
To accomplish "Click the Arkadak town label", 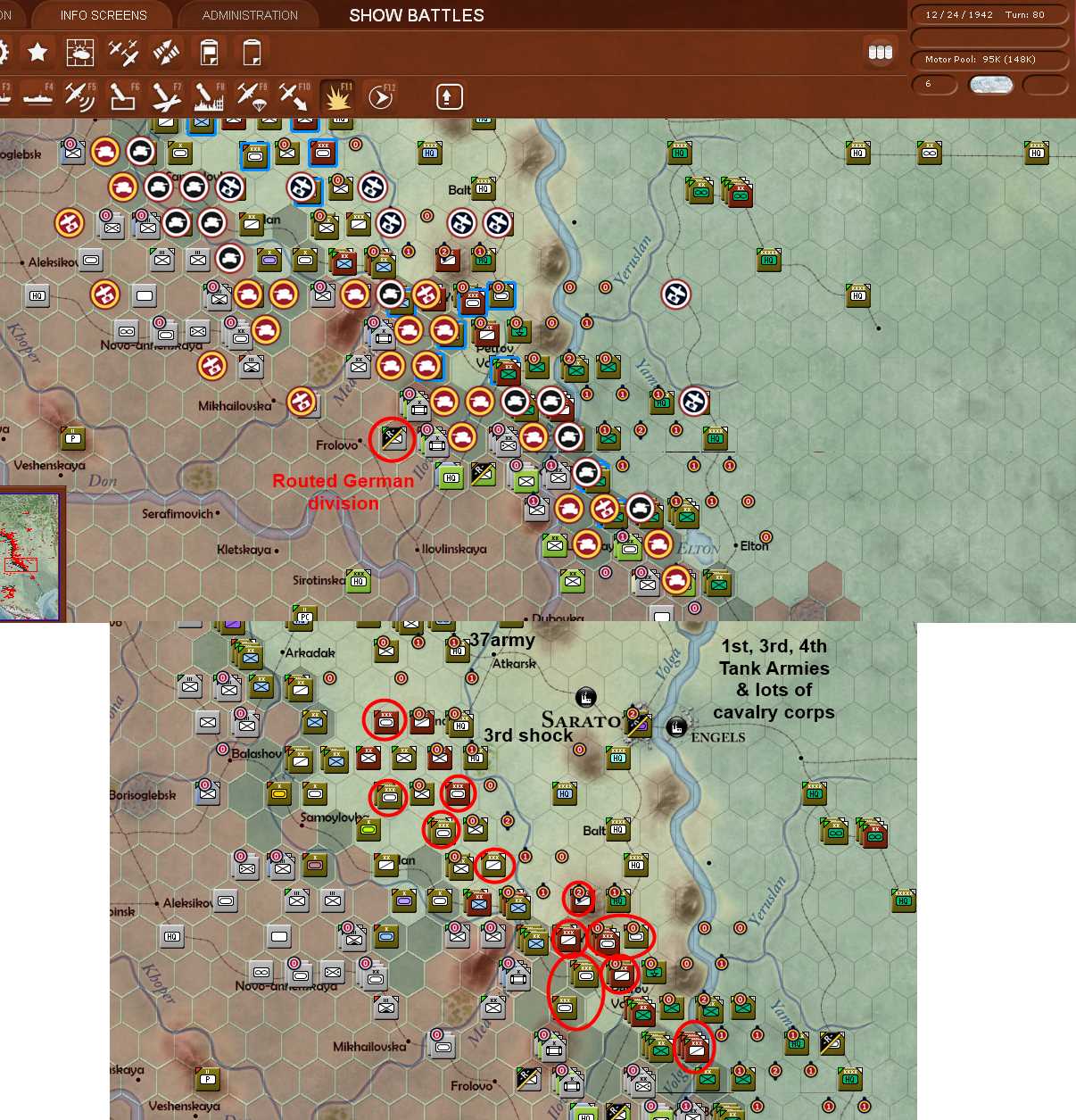I will click(310, 652).
